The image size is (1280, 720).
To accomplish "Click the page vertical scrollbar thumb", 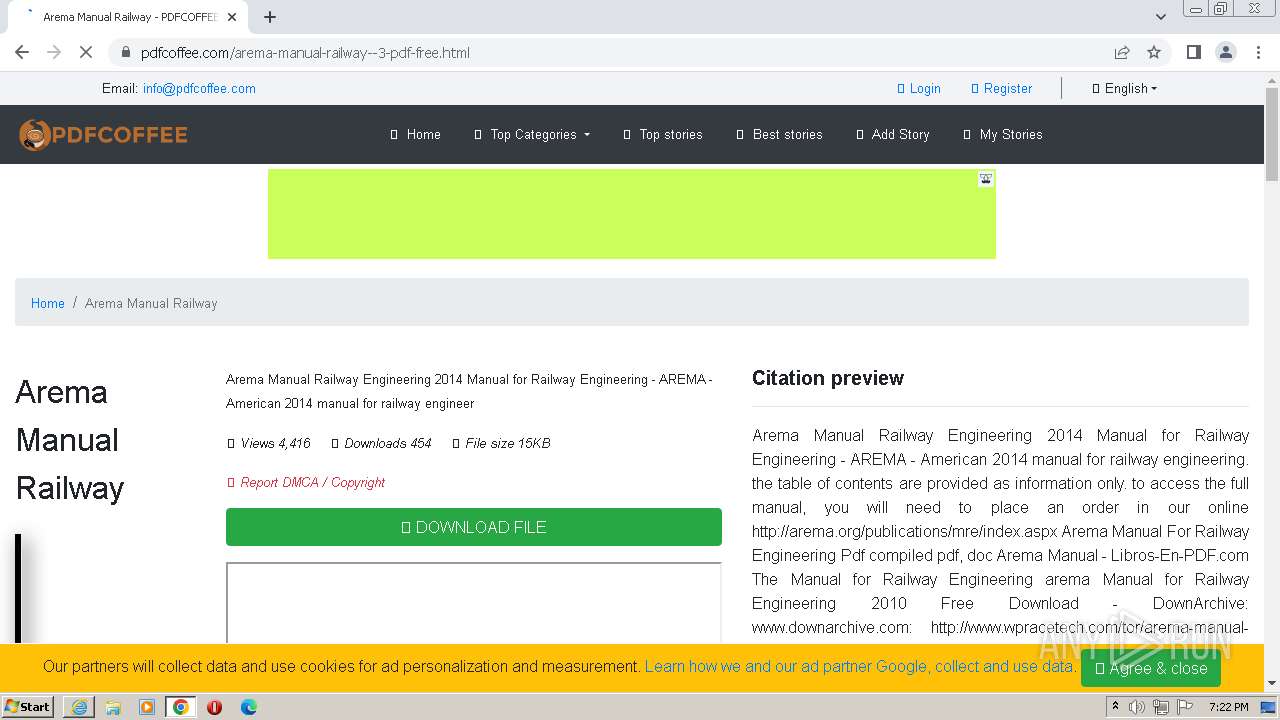I will click(1272, 134).
